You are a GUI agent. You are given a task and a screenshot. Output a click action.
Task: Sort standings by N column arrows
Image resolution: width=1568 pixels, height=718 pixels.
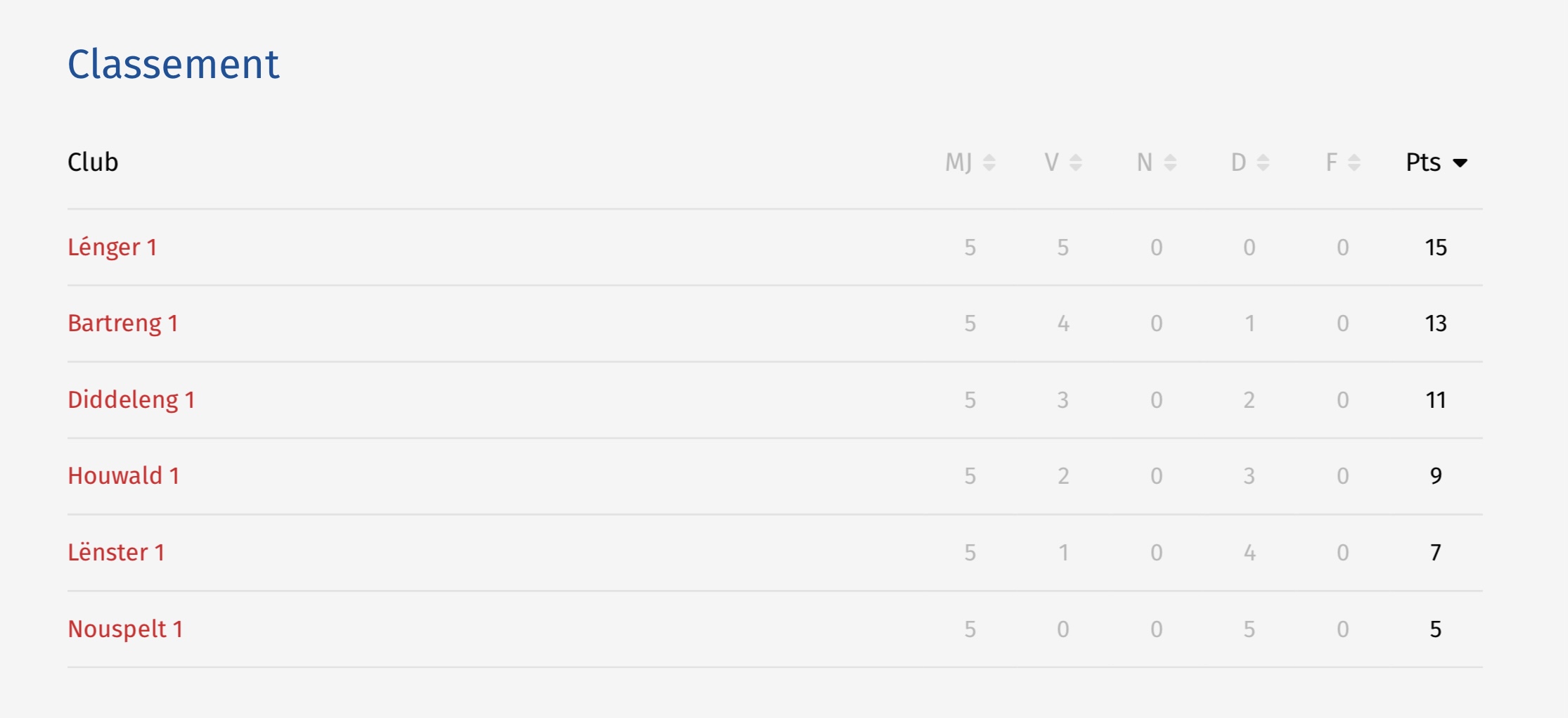1171,162
